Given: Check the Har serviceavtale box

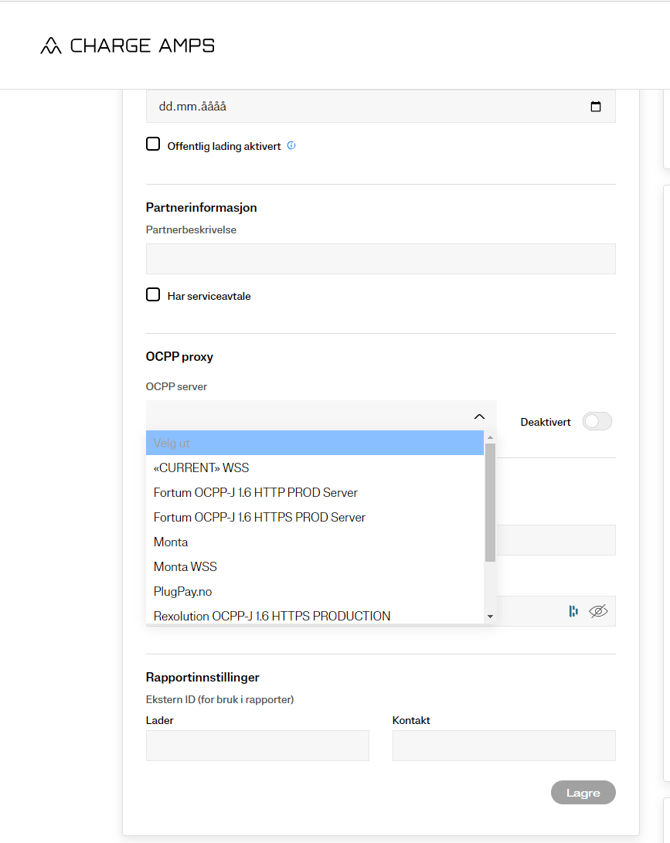Looking at the screenshot, I should click(x=153, y=295).
